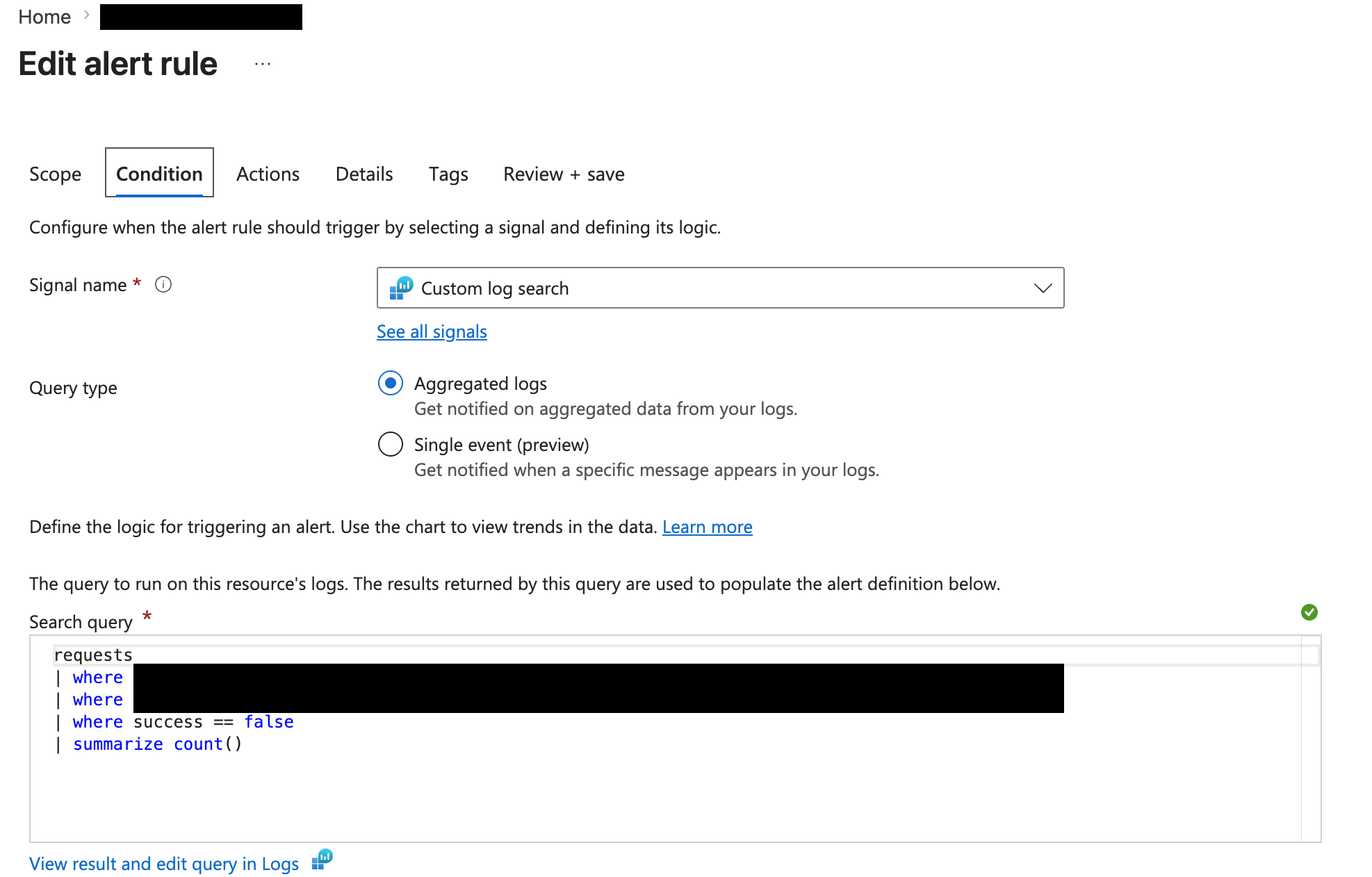Viewport: 1372px width, 877px height.
Task: Click the green query validation checkmark icon
Action: tap(1309, 612)
